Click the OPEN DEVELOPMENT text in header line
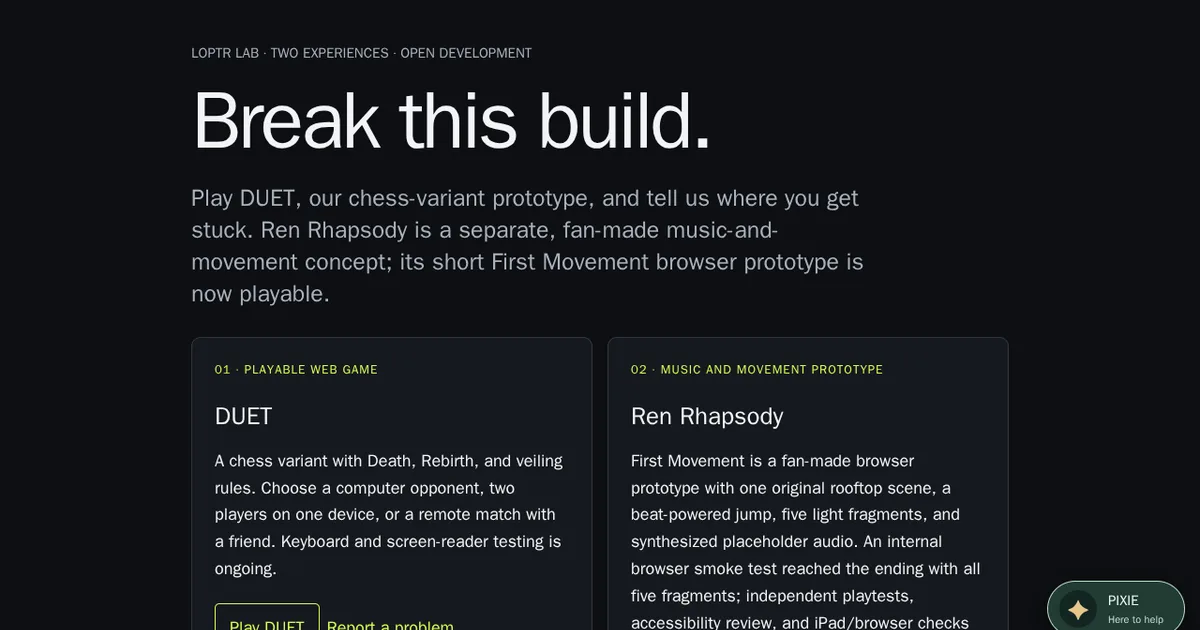Viewport: 1200px width, 630px height. tap(466, 53)
